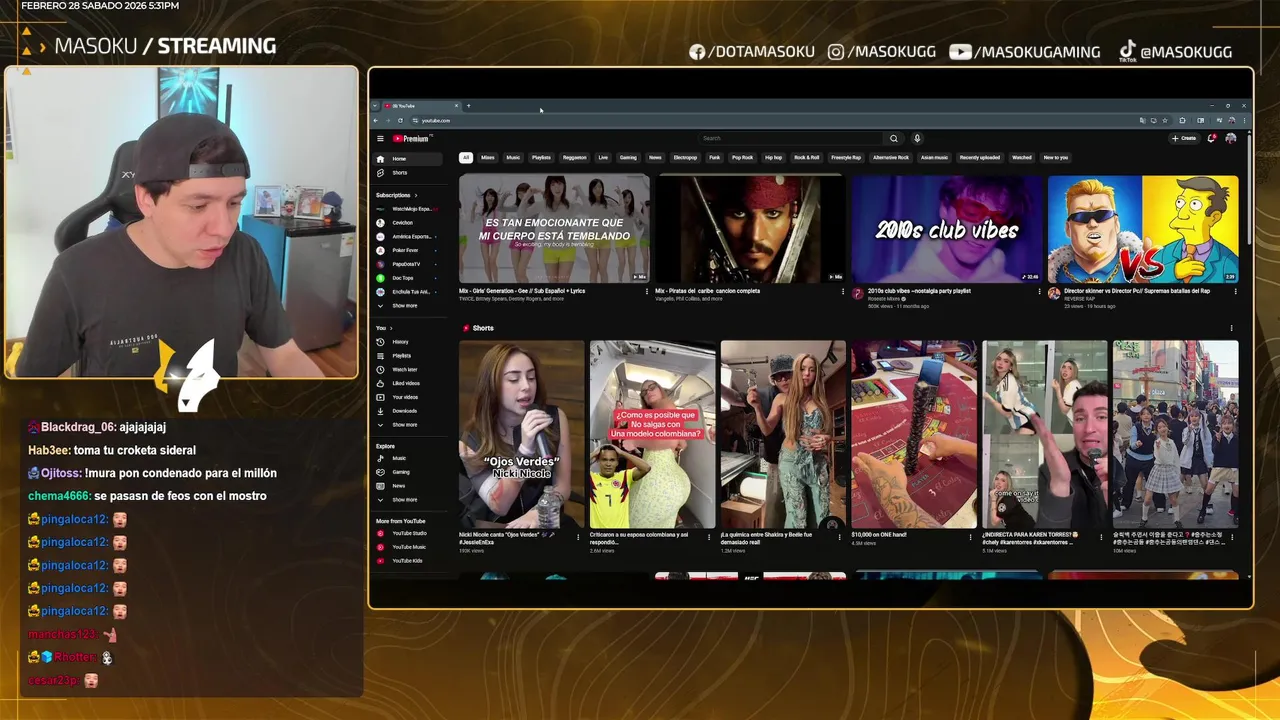Image resolution: width=1280 pixels, height=720 pixels.
Task: Select the Mixes filter chip
Action: [488, 157]
